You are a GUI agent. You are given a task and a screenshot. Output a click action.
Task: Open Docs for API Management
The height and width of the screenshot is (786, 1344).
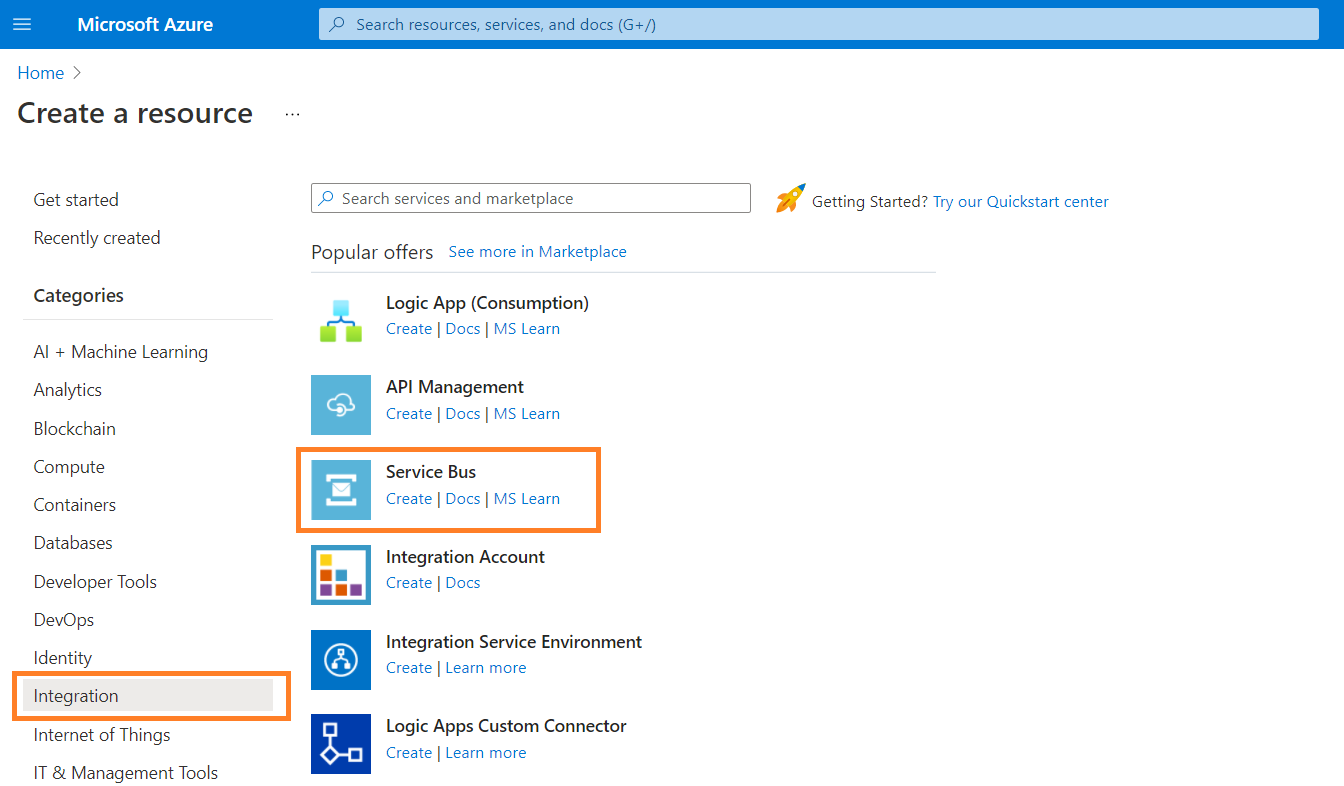point(463,414)
